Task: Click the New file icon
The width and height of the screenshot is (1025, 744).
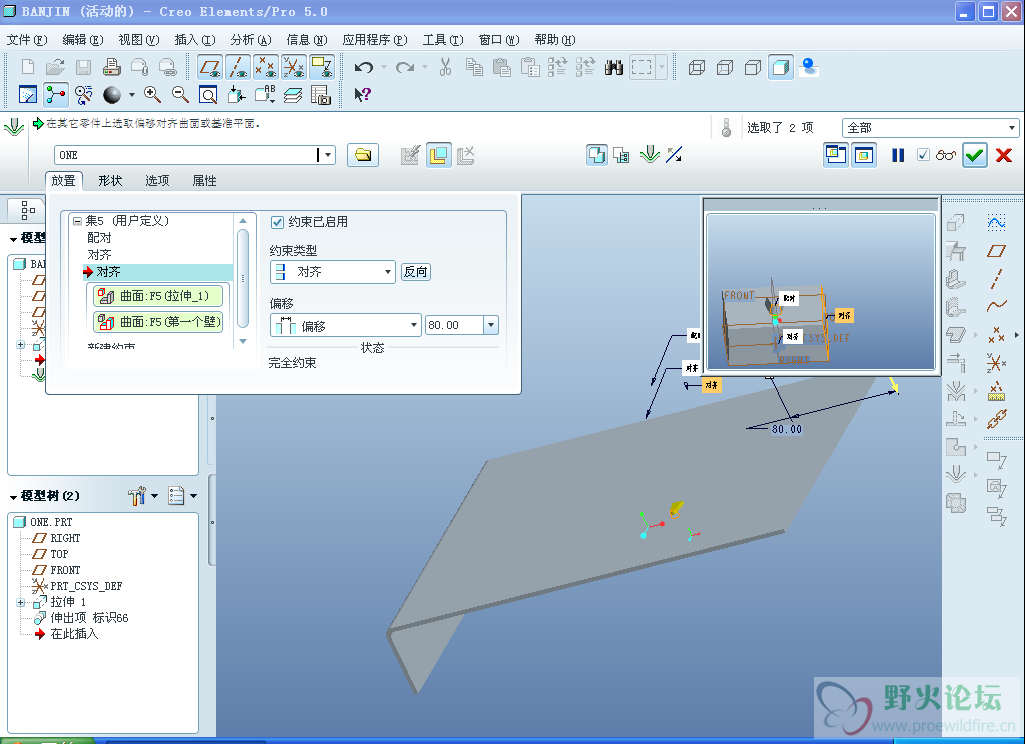Action: (27, 67)
